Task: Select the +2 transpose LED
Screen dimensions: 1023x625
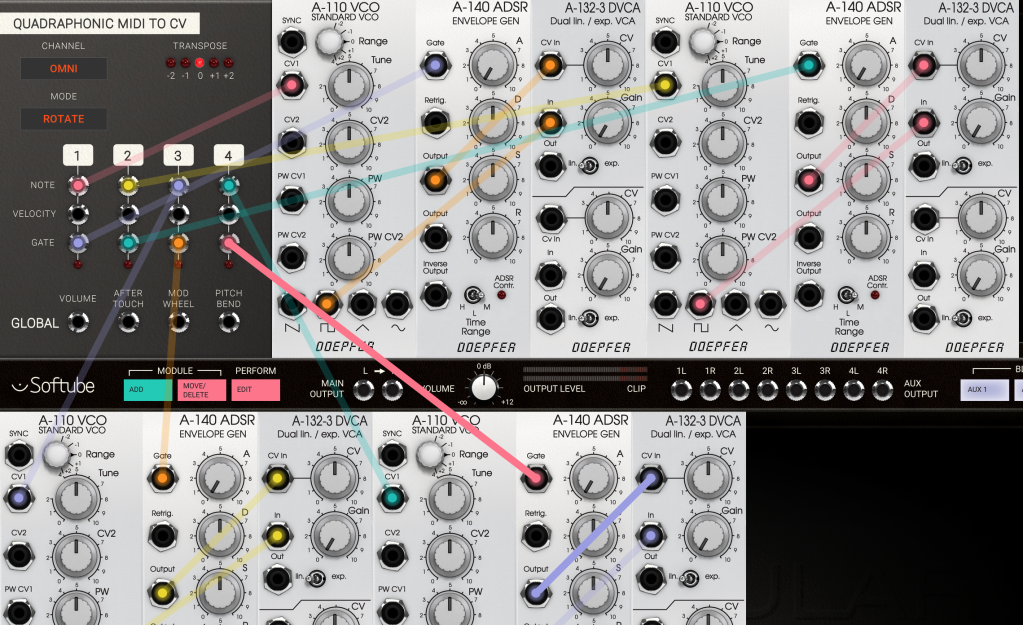Action: click(229, 62)
